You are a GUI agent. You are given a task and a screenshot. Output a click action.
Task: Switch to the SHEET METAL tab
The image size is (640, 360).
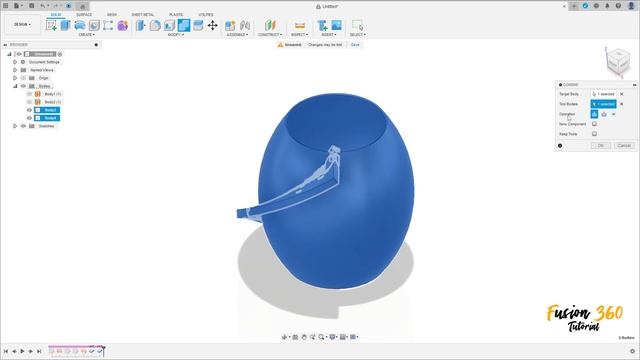[143, 15]
